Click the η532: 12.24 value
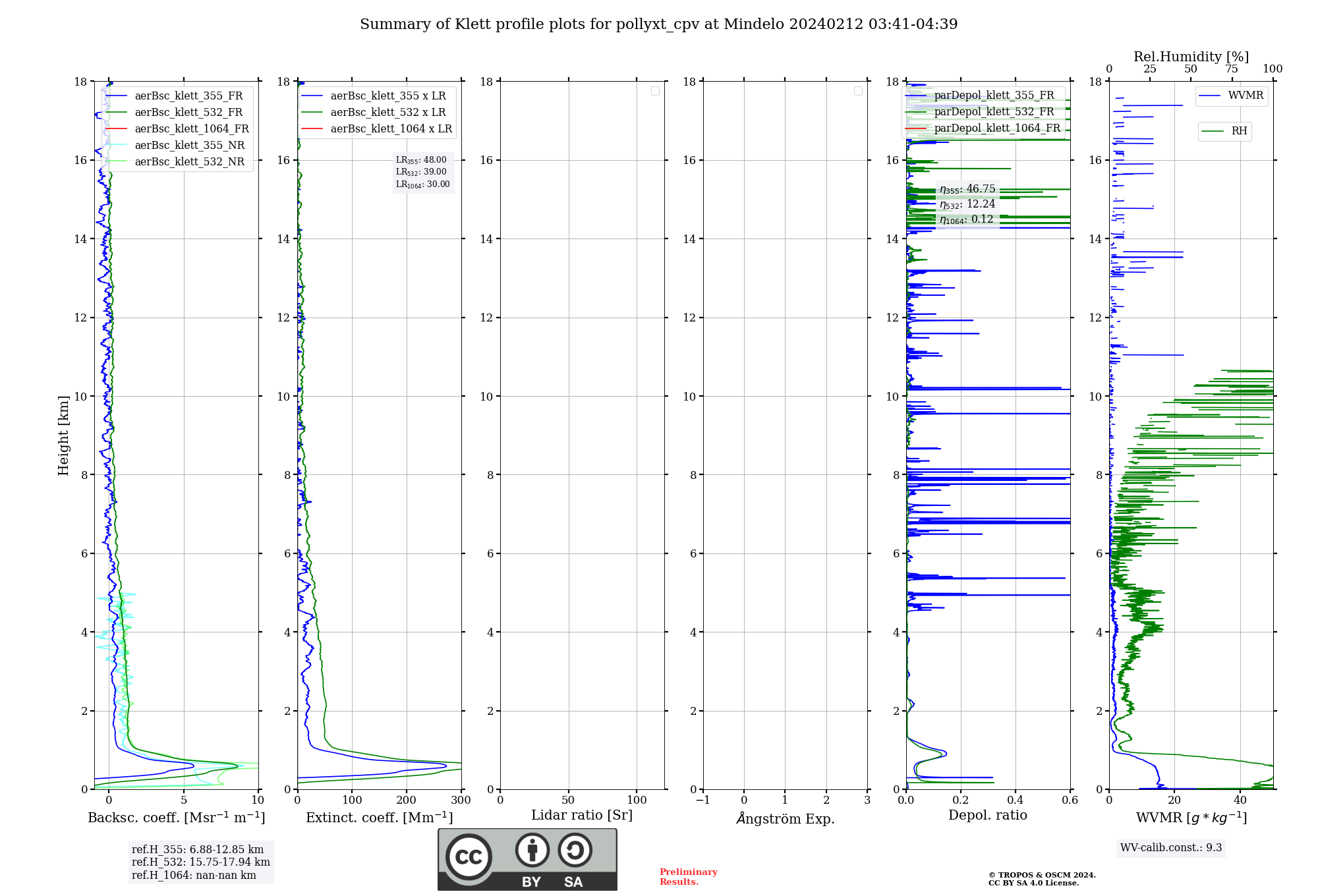This screenshot has width=1318, height=896. pos(967,204)
